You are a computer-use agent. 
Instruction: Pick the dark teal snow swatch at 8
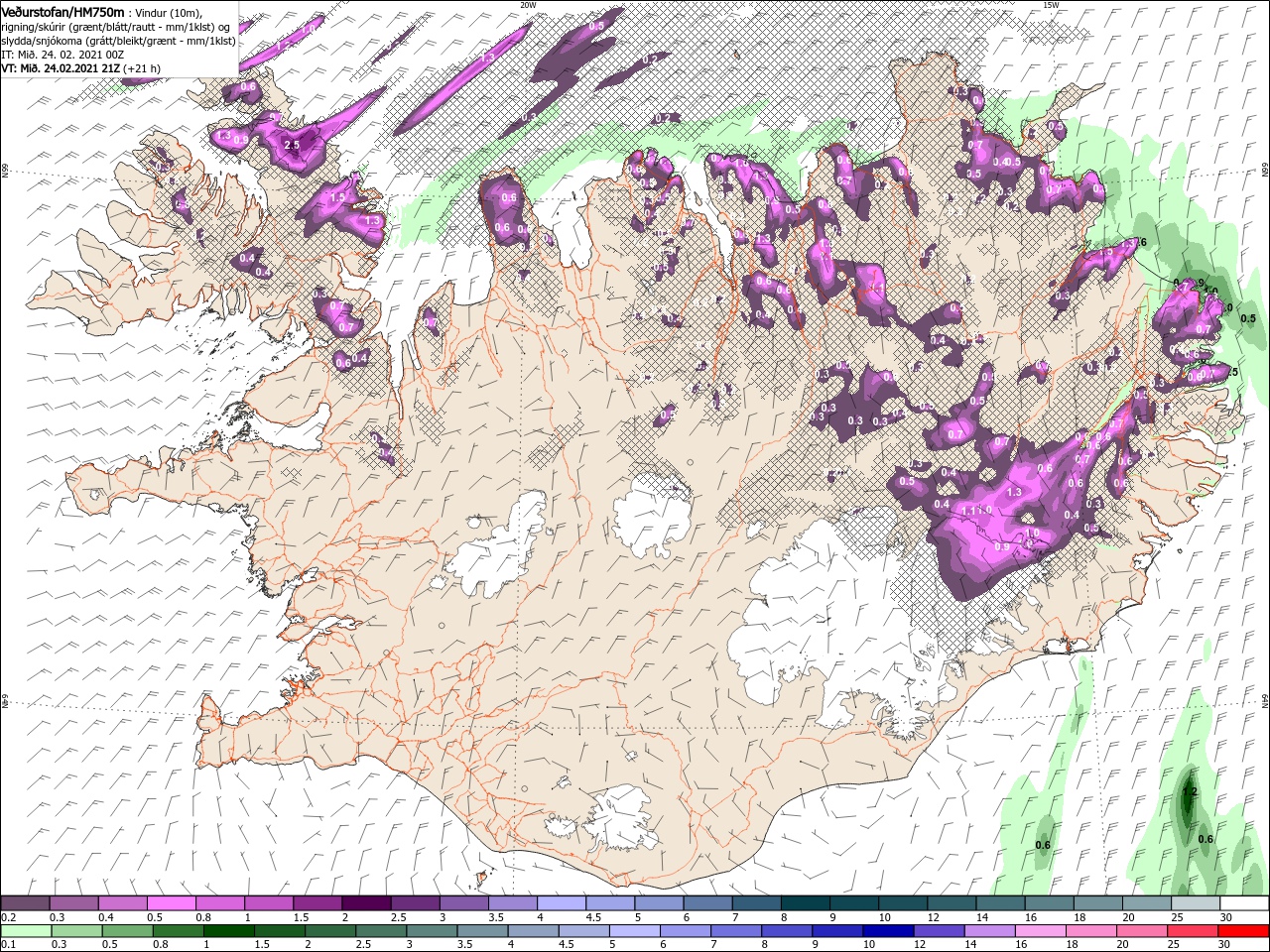coord(806,903)
